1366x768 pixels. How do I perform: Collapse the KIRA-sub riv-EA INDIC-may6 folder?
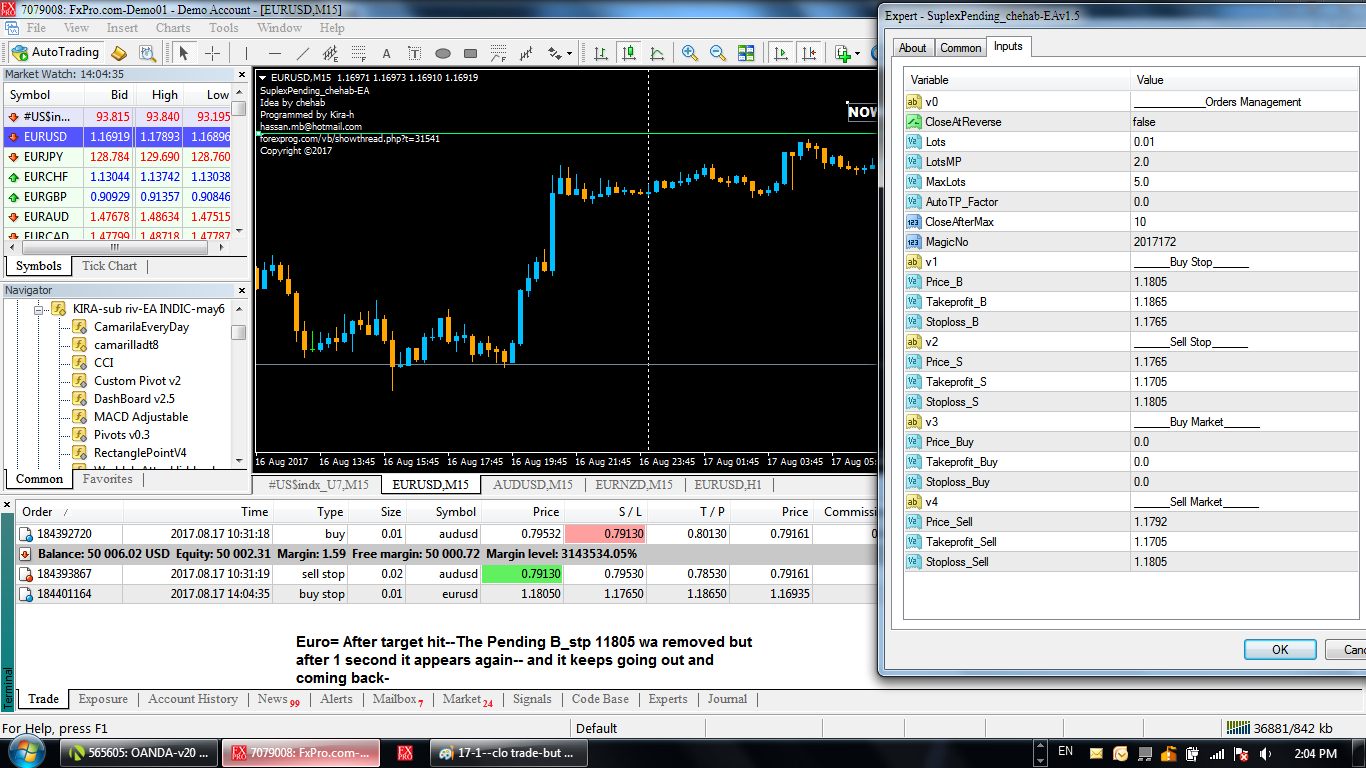(41, 309)
